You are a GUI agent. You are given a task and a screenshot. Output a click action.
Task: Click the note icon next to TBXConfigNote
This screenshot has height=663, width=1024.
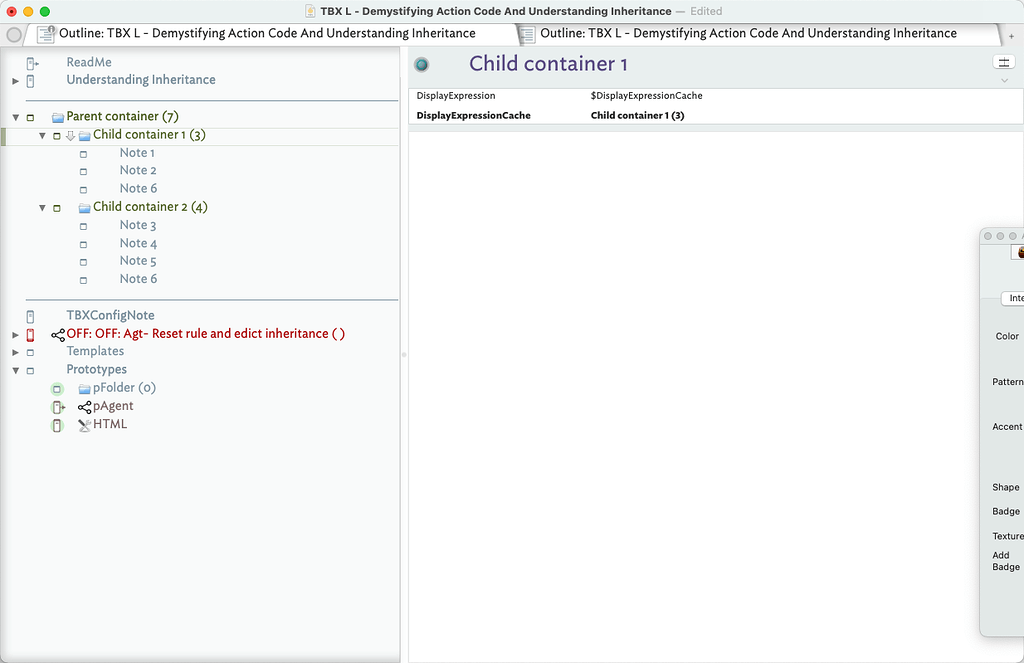30,315
